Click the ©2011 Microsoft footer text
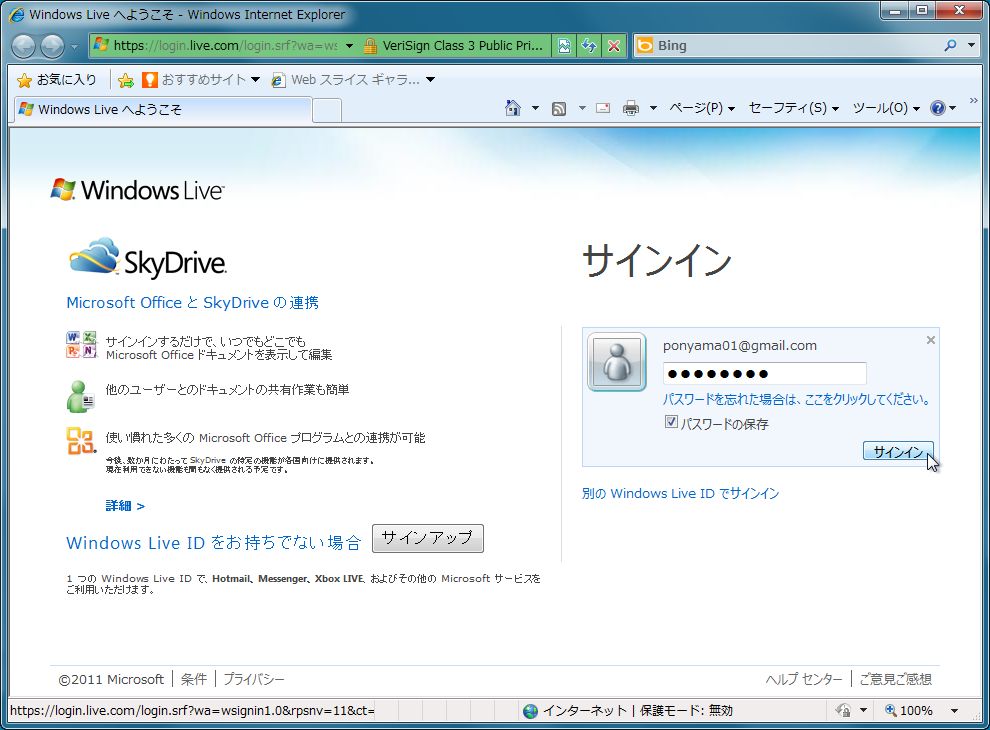This screenshot has height=730, width=990. [x=110, y=679]
